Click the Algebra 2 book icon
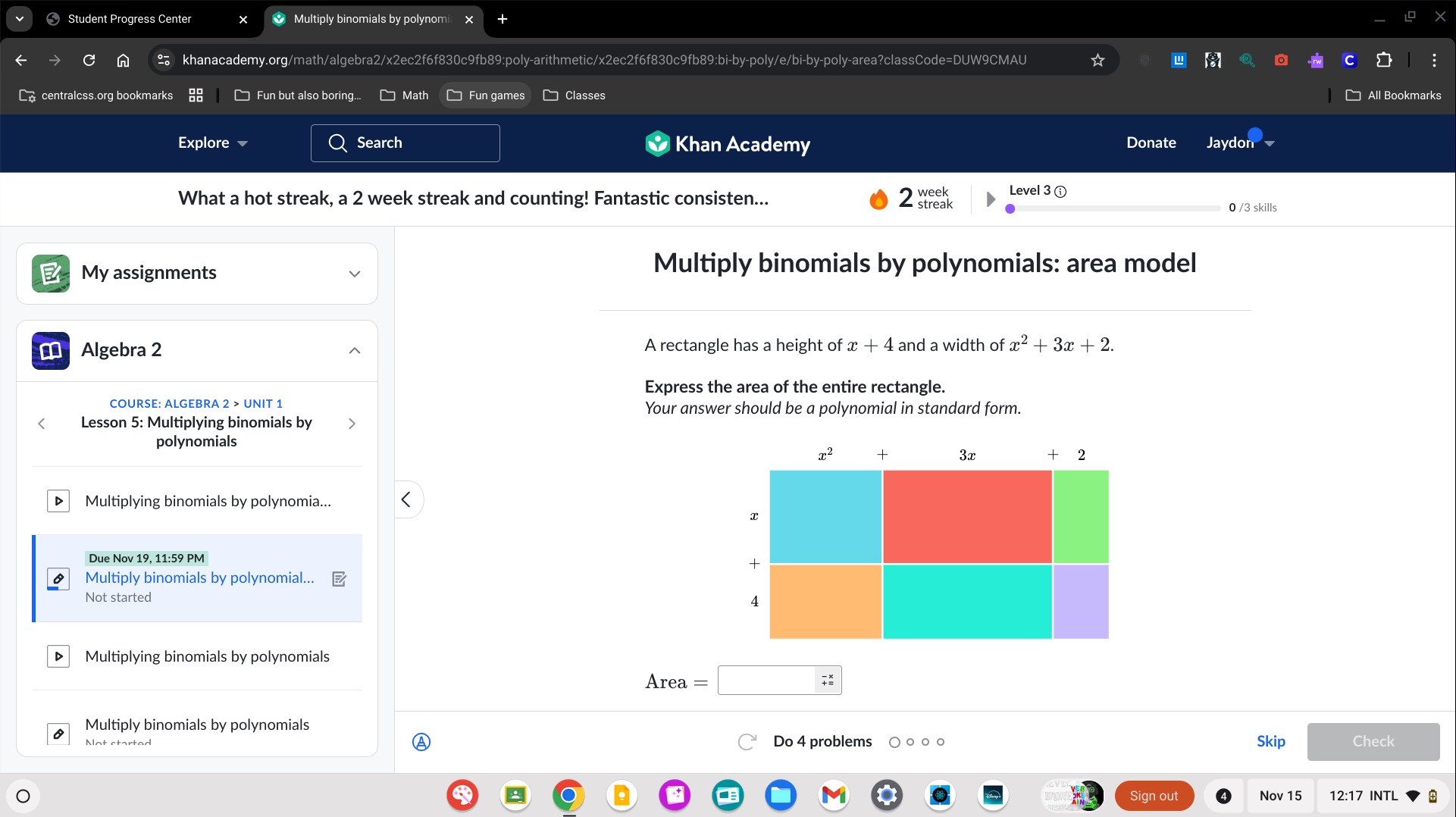This screenshot has width=1456, height=817. click(x=51, y=350)
